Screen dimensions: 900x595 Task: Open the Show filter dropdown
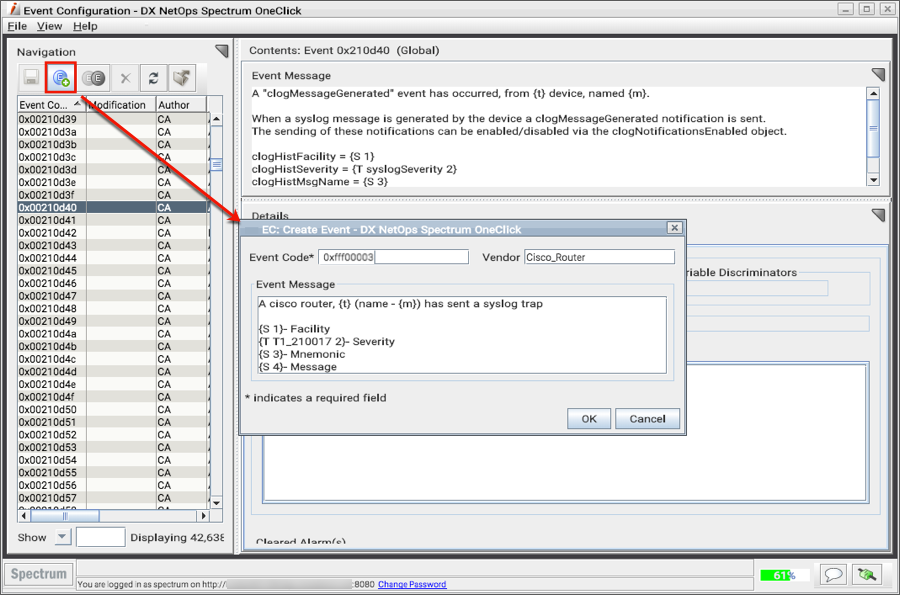(62, 537)
